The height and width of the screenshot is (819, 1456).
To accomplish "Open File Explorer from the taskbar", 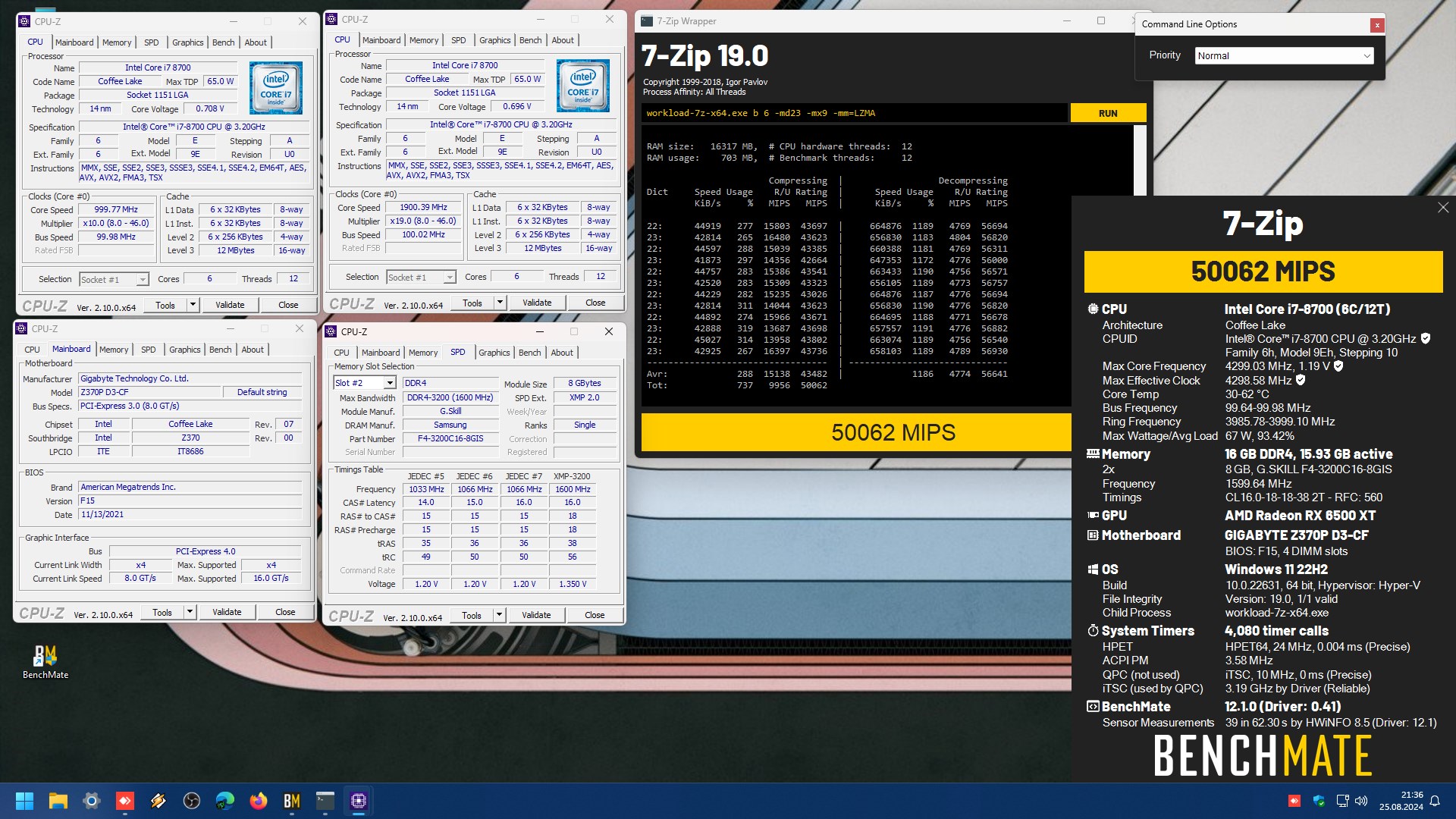I will coord(58,801).
